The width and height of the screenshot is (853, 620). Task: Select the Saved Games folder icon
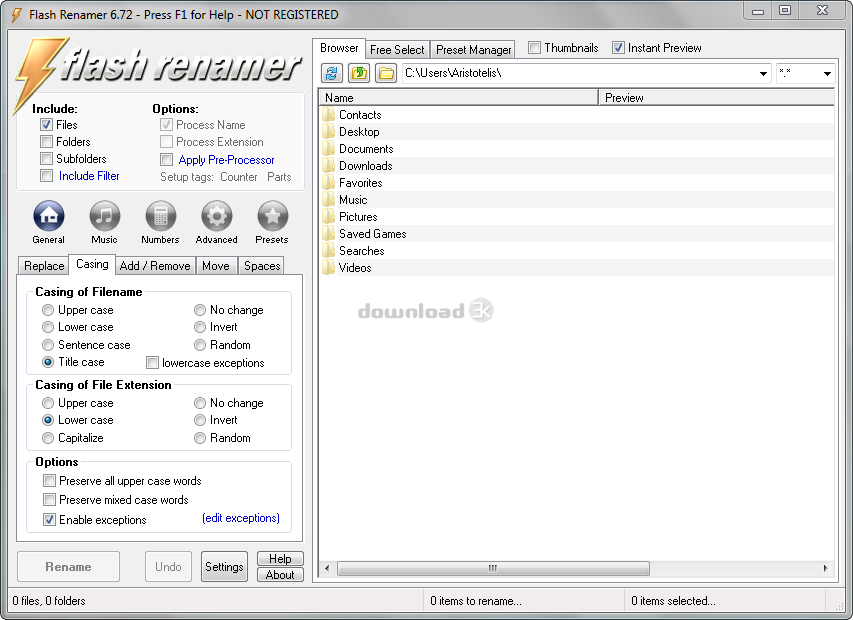click(328, 233)
